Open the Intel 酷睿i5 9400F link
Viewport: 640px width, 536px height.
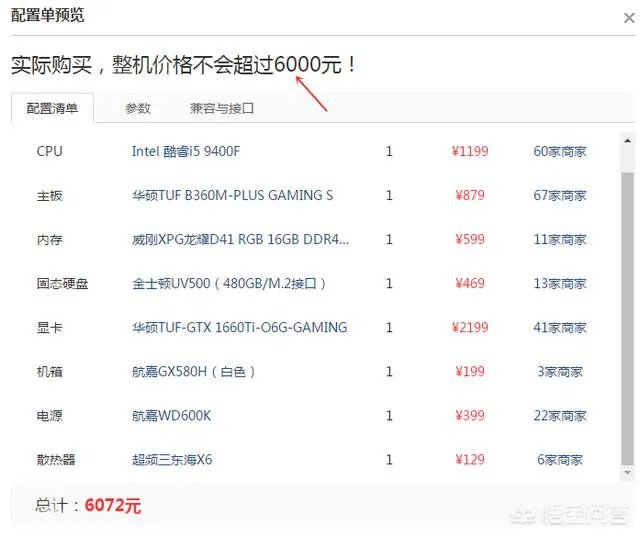click(x=186, y=151)
